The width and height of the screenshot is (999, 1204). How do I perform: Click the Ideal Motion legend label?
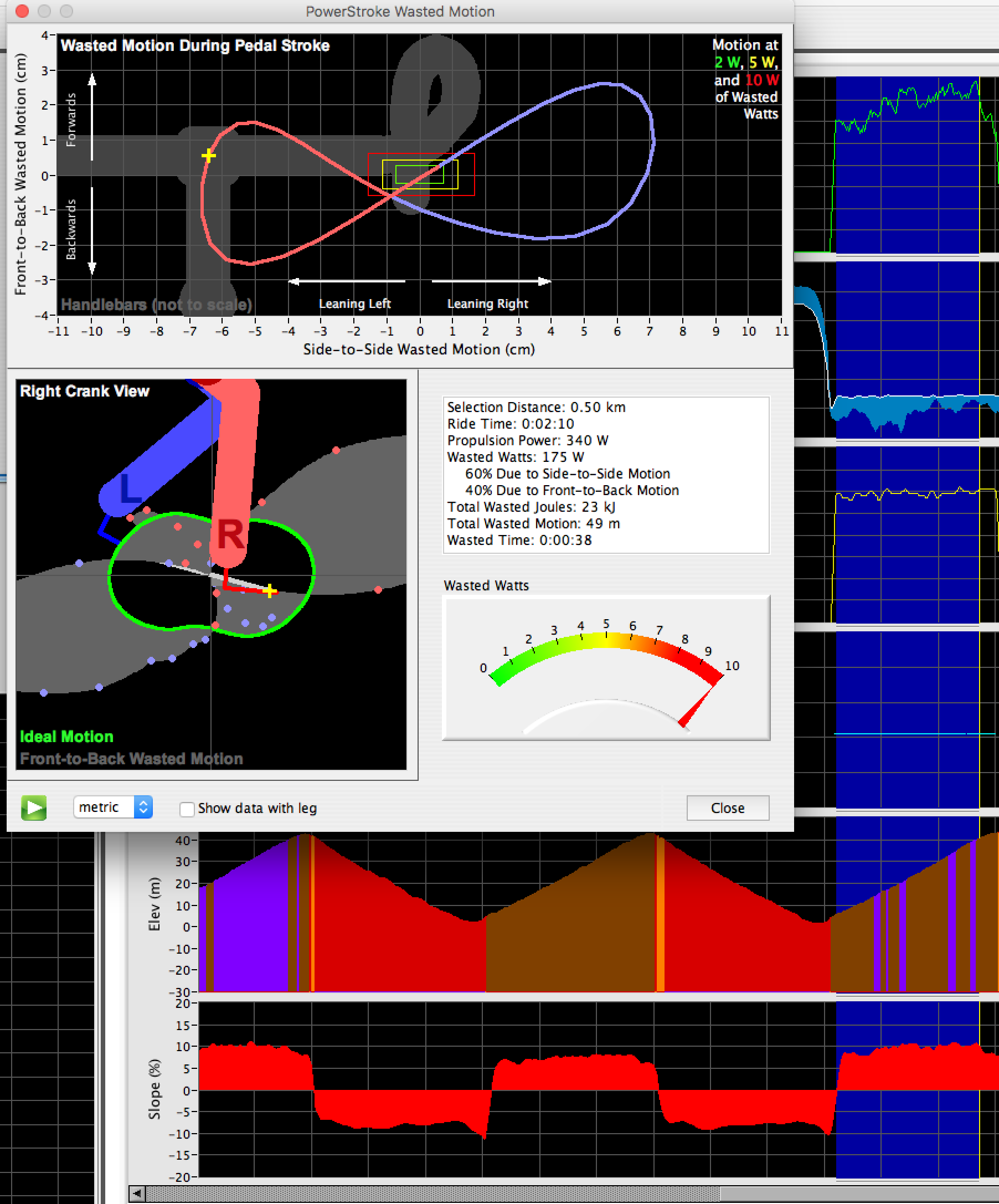click(x=66, y=737)
